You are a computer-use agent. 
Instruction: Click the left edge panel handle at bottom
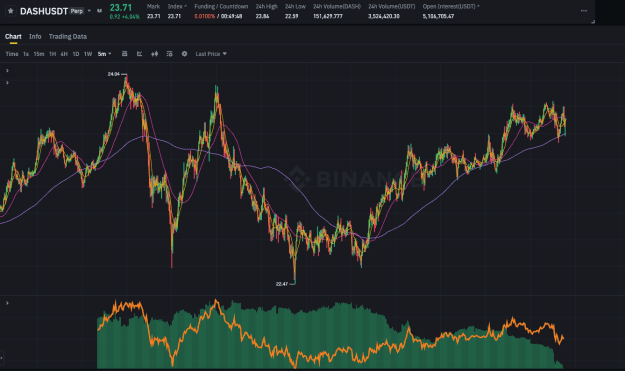[x=2, y=357]
